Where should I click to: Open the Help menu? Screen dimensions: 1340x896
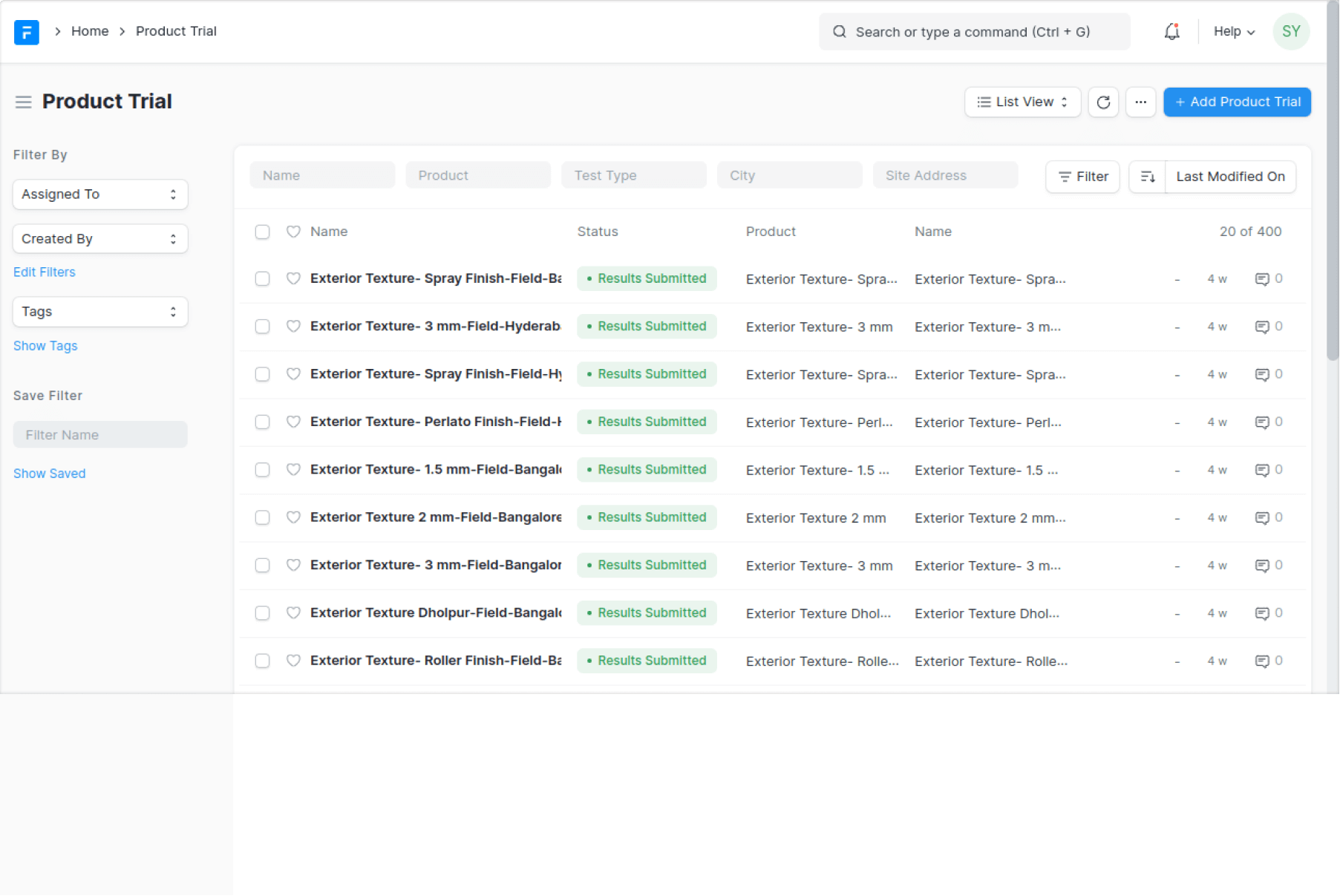pos(1233,32)
